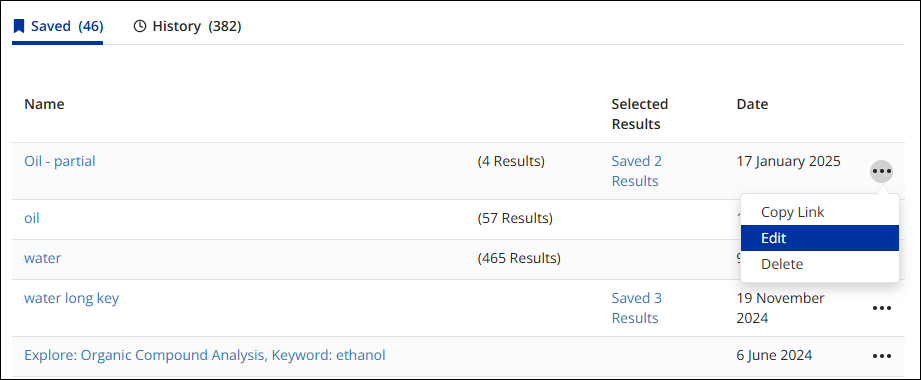Image resolution: width=921 pixels, height=380 pixels.
Task: Open the three-dot menu for ethanol explore row
Action: [x=882, y=356]
